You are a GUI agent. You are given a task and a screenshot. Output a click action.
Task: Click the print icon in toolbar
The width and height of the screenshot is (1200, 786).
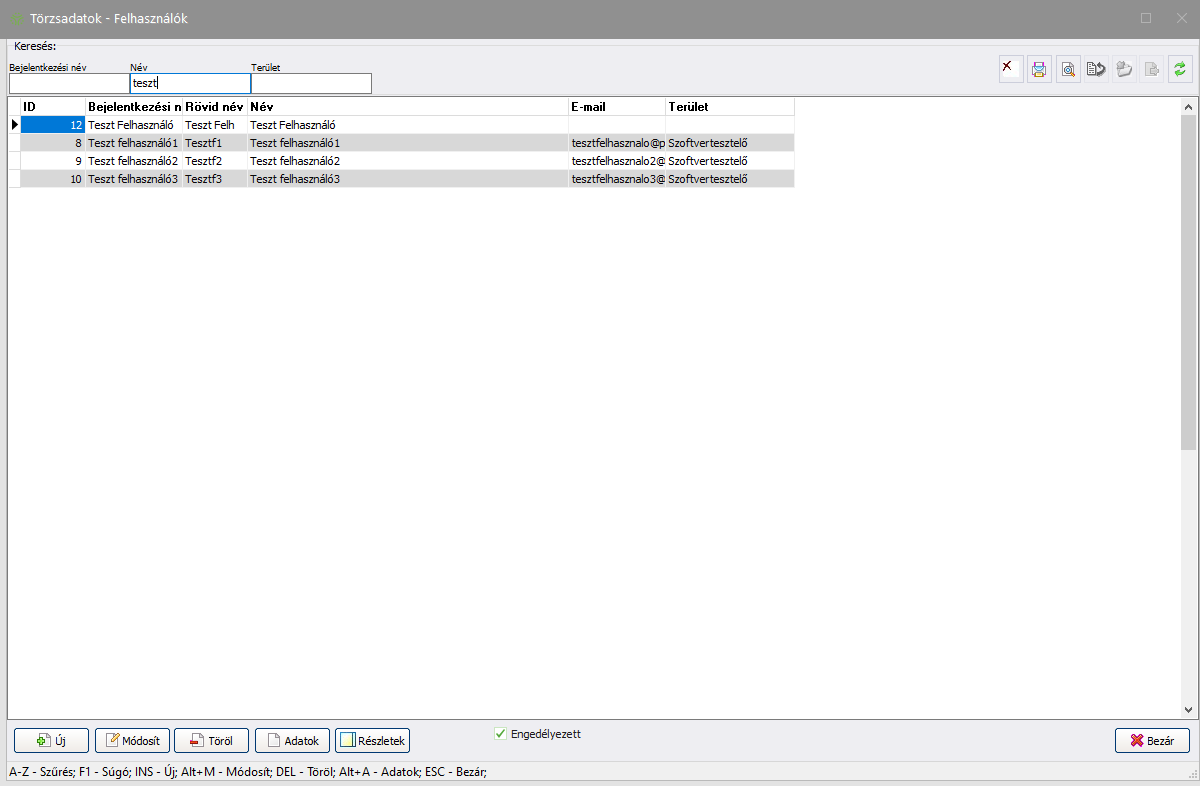[x=1039, y=69]
